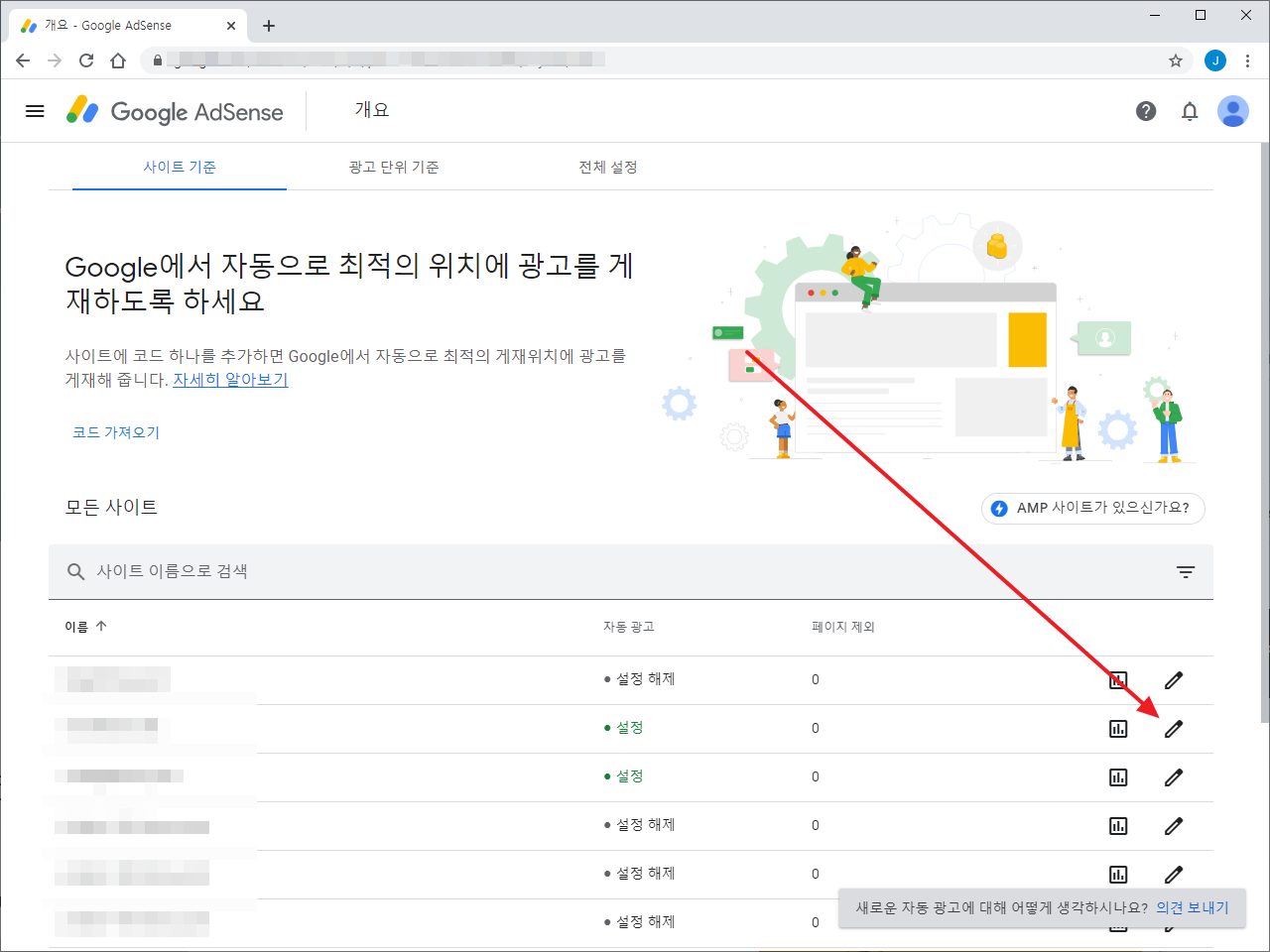
Task: Show AdSense notifications bell
Action: coord(1190,111)
